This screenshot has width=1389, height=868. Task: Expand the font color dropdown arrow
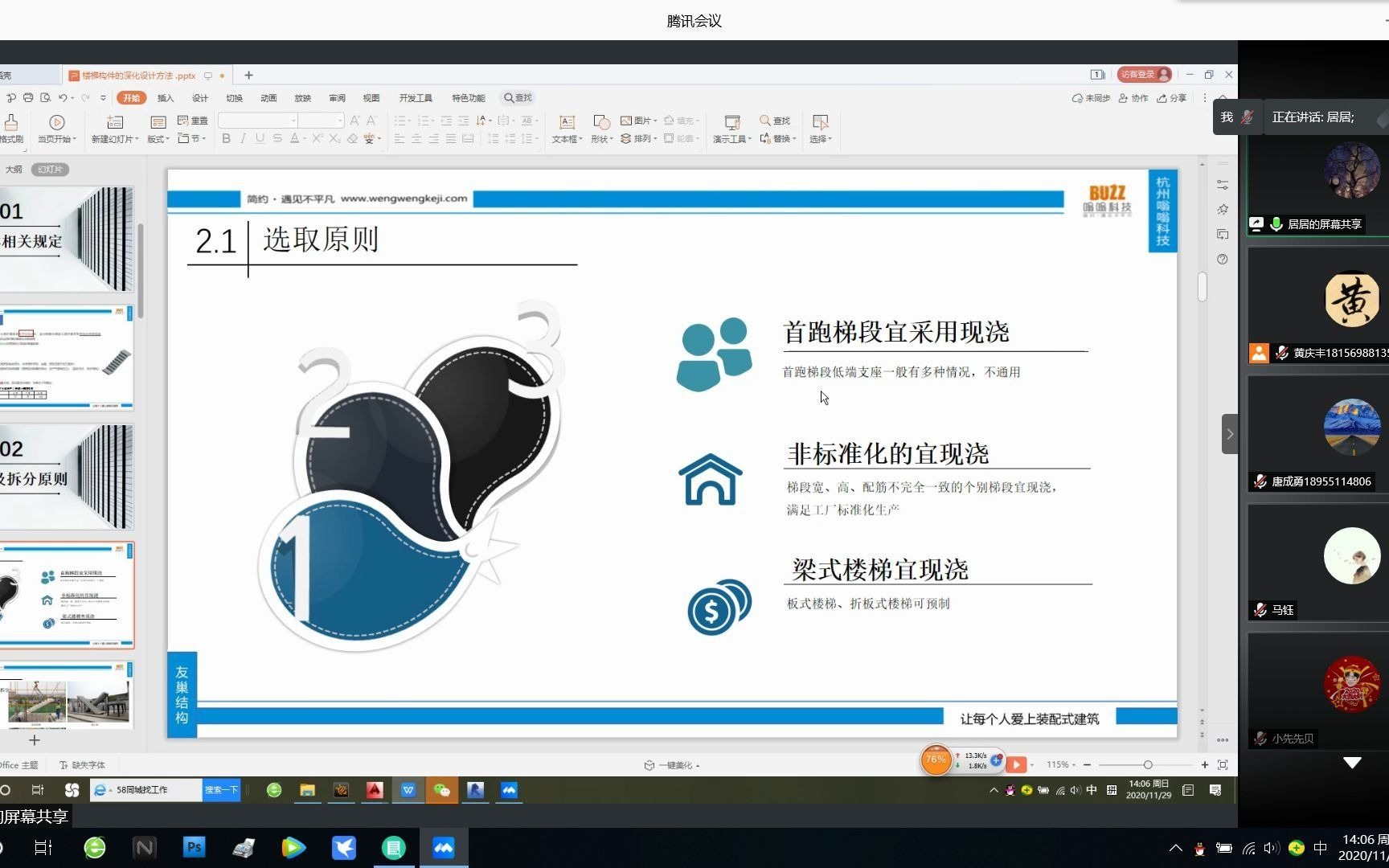point(305,139)
